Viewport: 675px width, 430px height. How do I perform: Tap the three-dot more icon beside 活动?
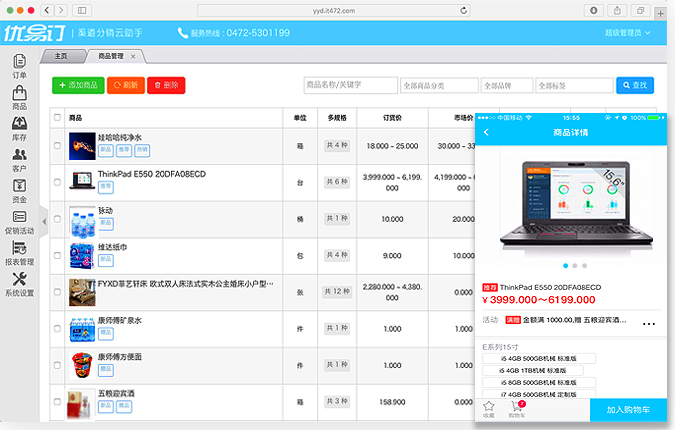[x=649, y=324]
